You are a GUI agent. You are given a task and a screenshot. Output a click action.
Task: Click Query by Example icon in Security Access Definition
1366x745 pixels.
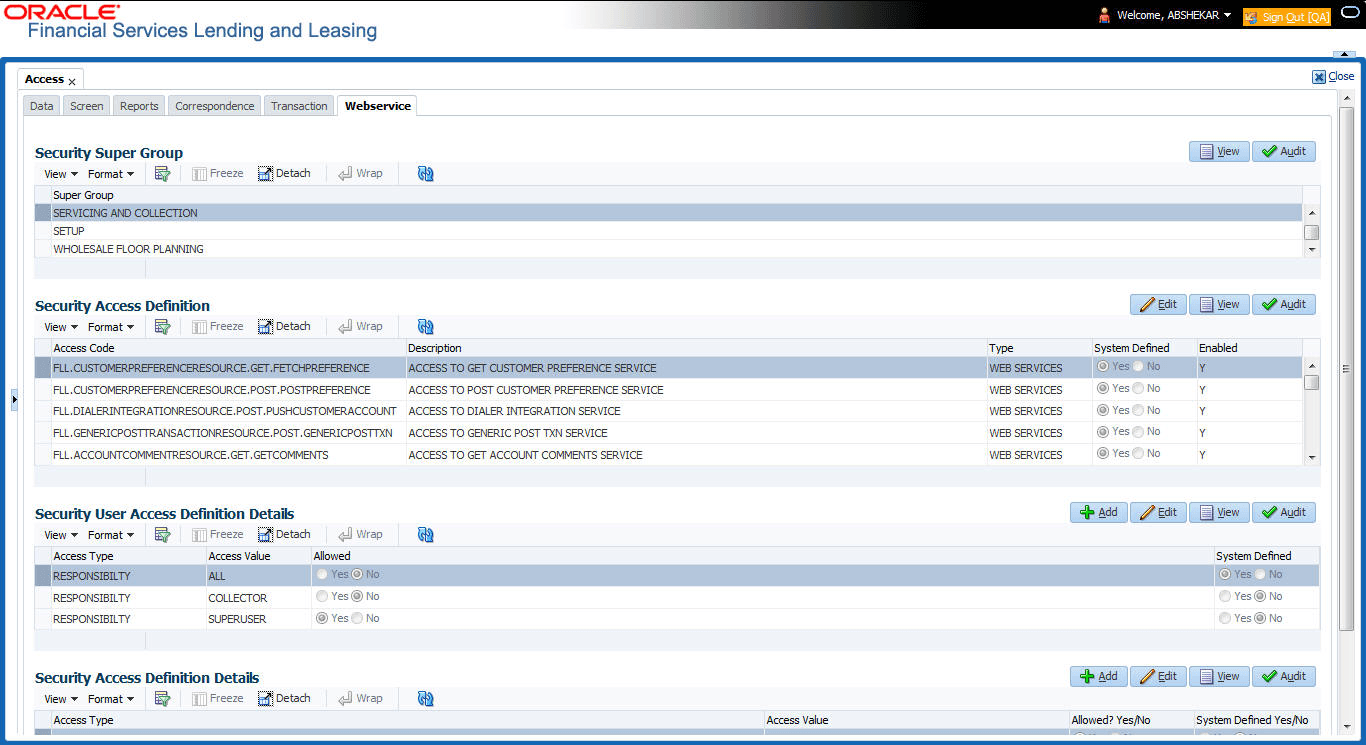click(162, 327)
